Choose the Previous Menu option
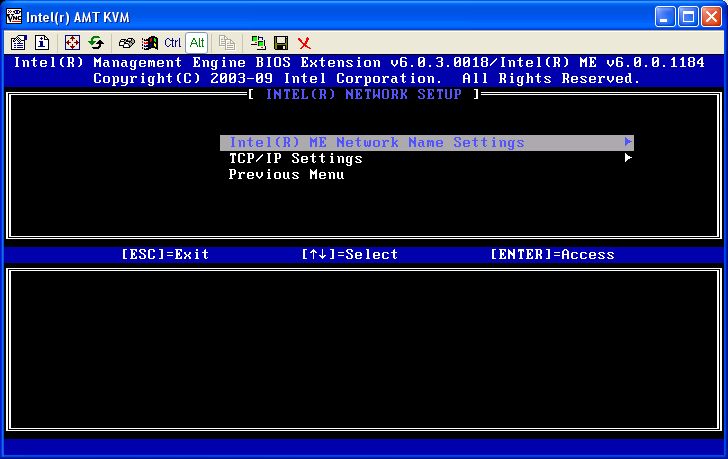The height and width of the screenshot is (459, 728). pyautogui.click(x=286, y=175)
